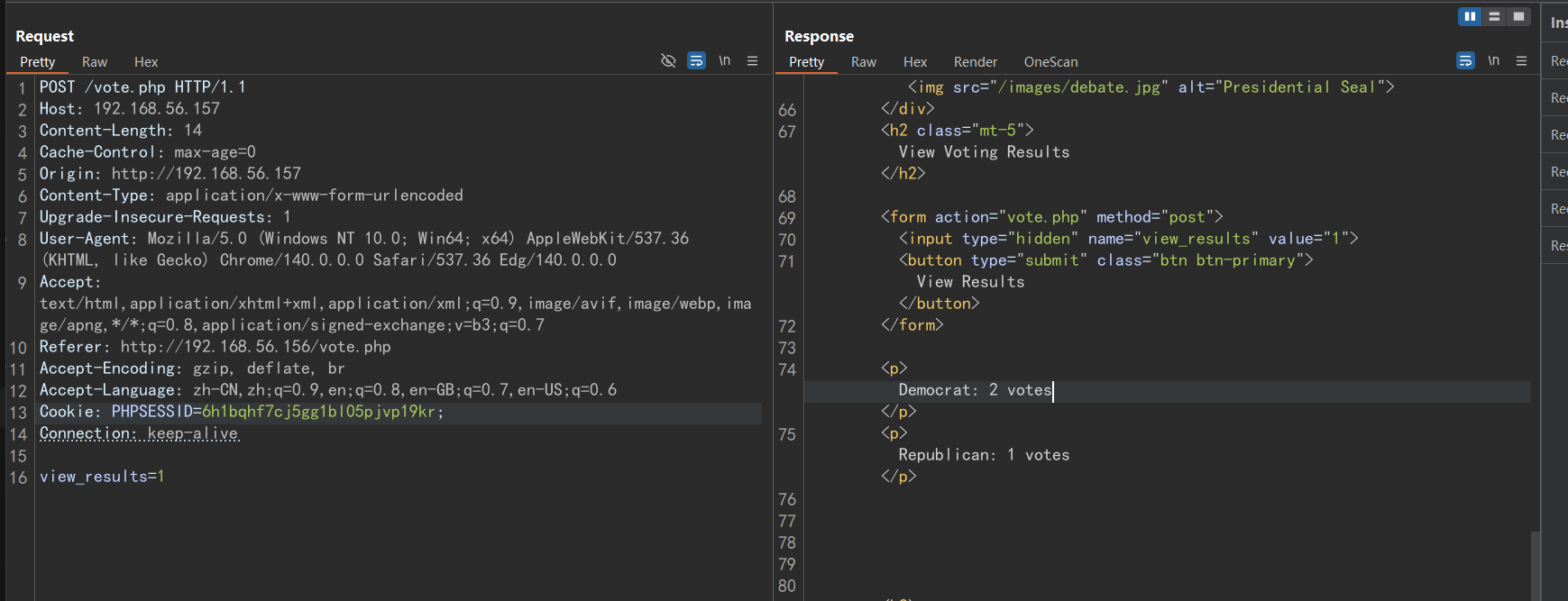Viewport: 1568px width, 601px height.
Task: Toggle hidden-items eye icon in Request panel
Action: [x=668, y=61]
